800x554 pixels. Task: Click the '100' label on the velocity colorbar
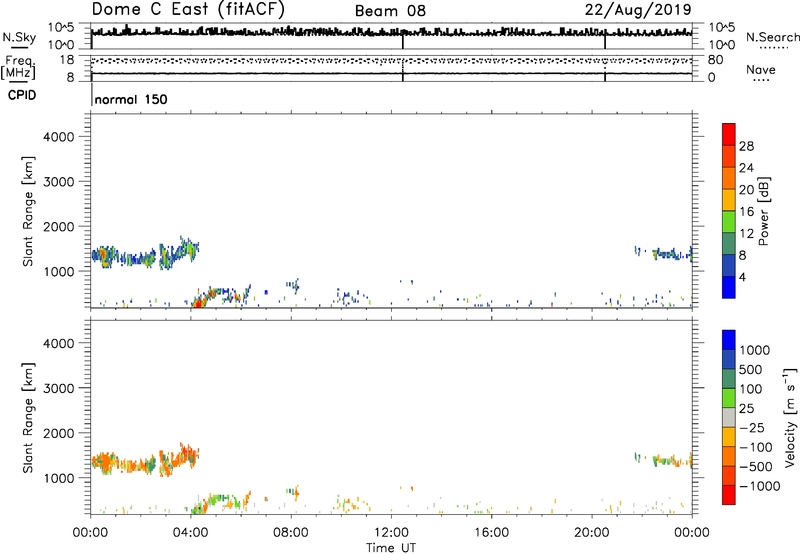point(751,389)
